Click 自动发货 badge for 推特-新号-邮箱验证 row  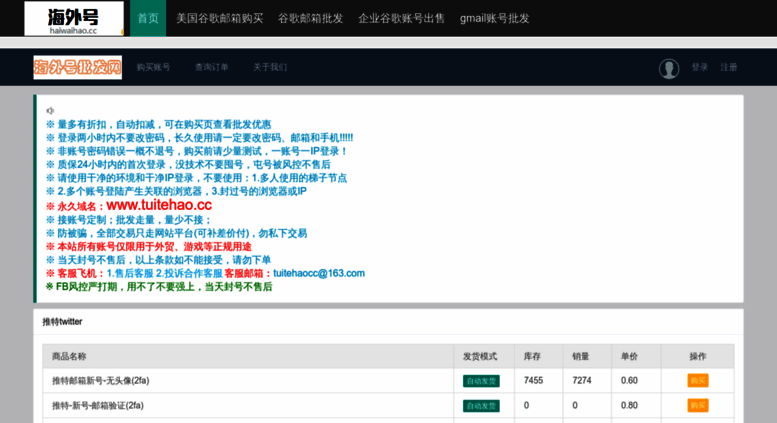(481, 406)
